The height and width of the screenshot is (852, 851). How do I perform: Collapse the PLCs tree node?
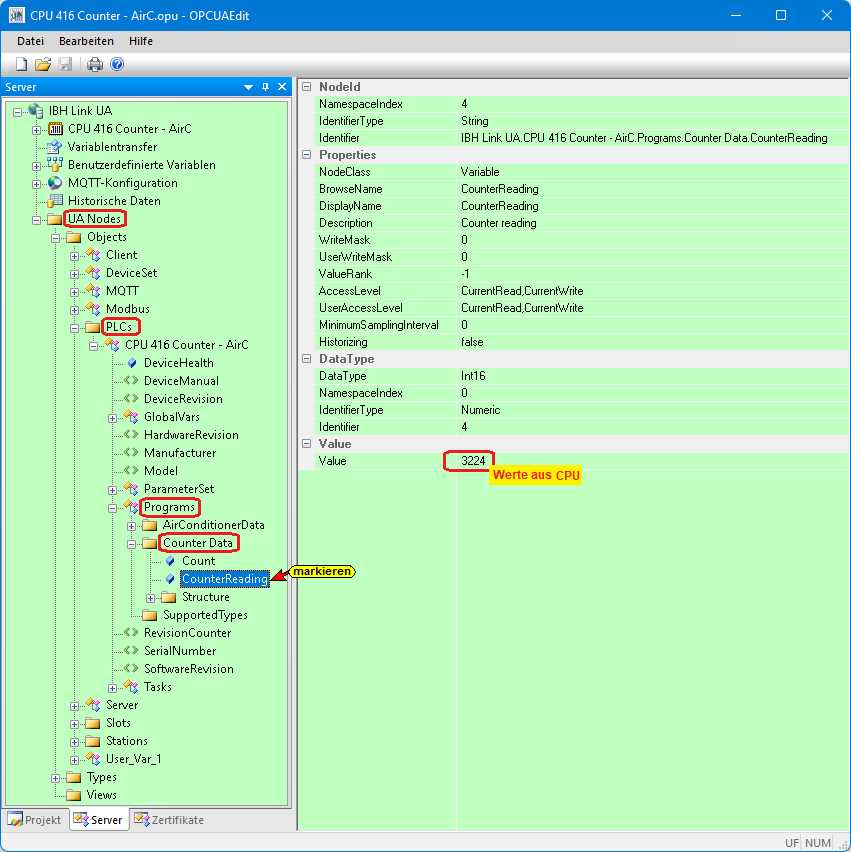pyautogui.click(x=74, y=328)
